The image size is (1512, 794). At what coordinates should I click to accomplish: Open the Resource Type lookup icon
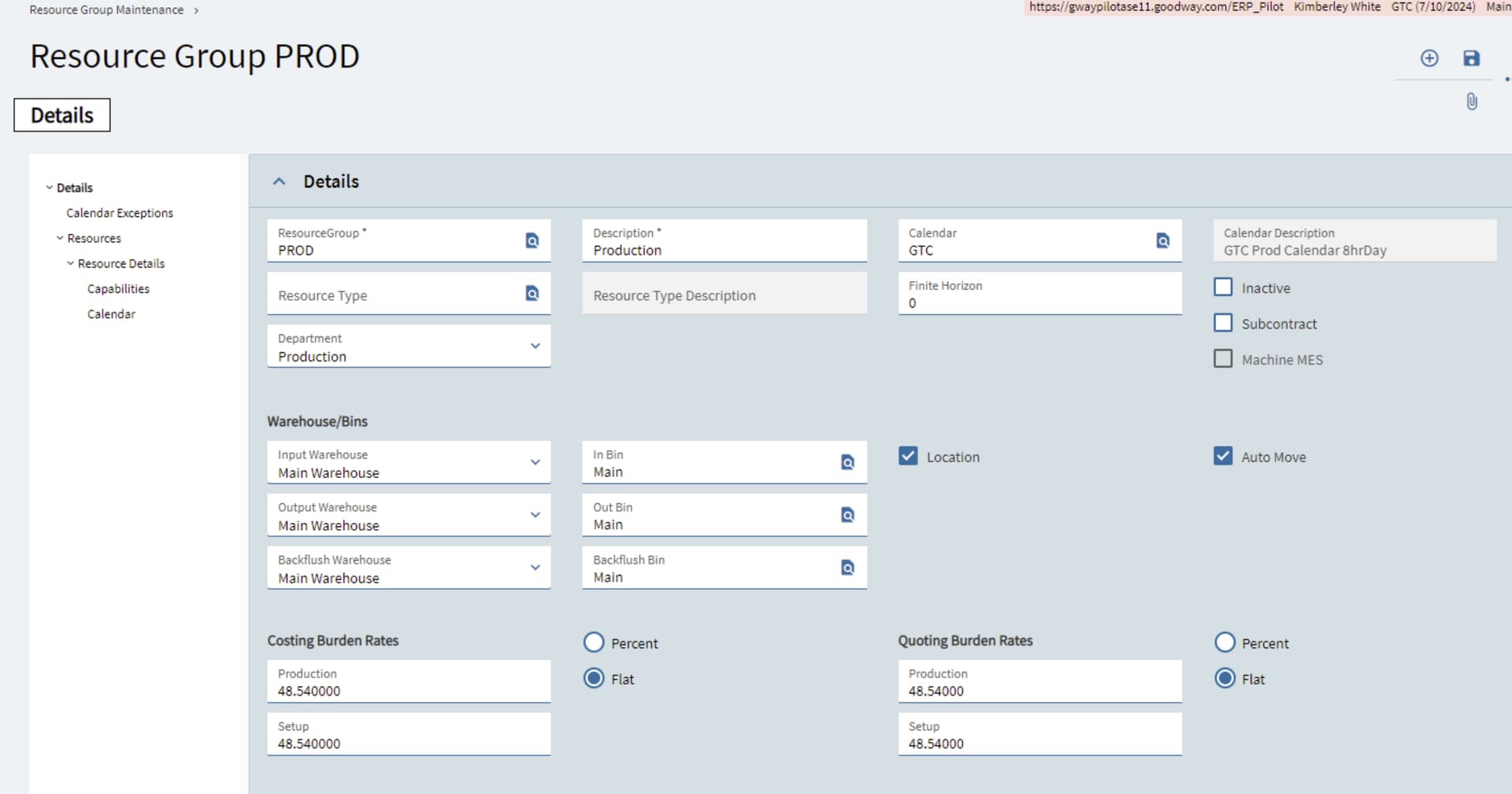(x=532, y=294)
